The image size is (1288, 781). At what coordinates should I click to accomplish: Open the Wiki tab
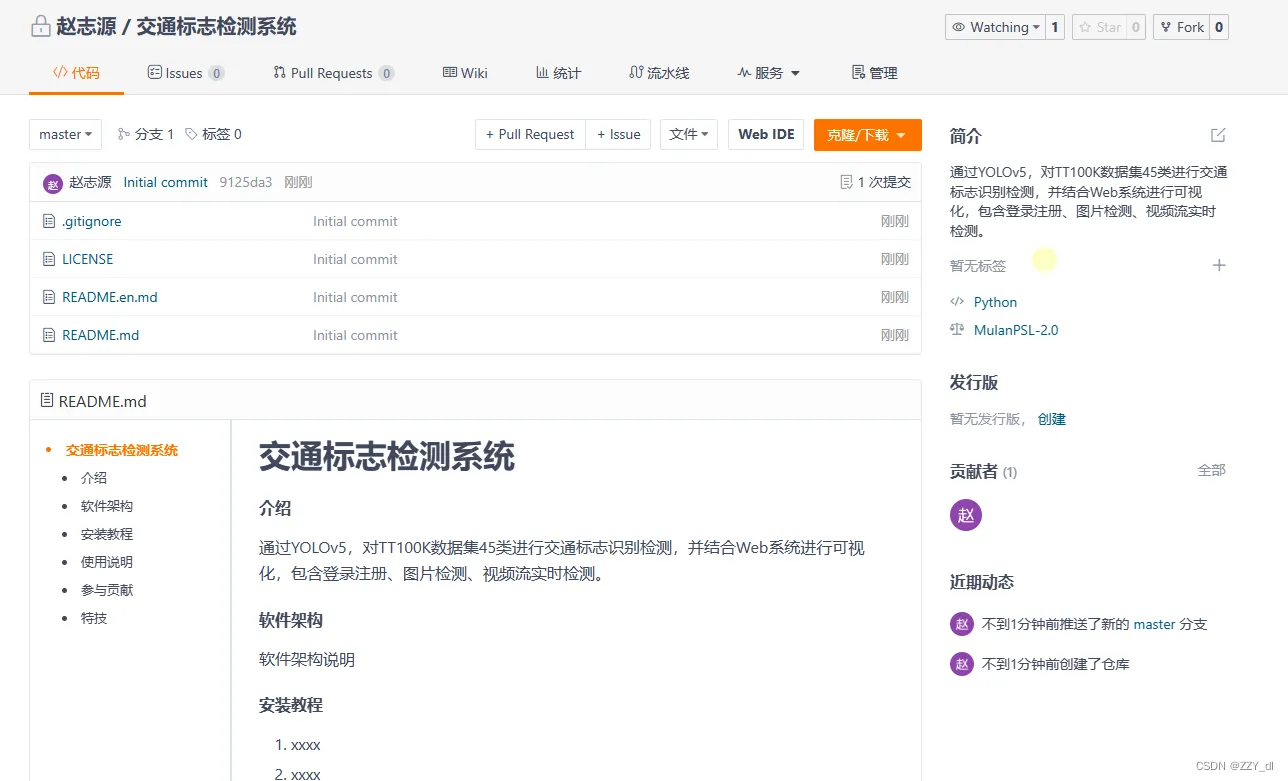pos(465,73)
